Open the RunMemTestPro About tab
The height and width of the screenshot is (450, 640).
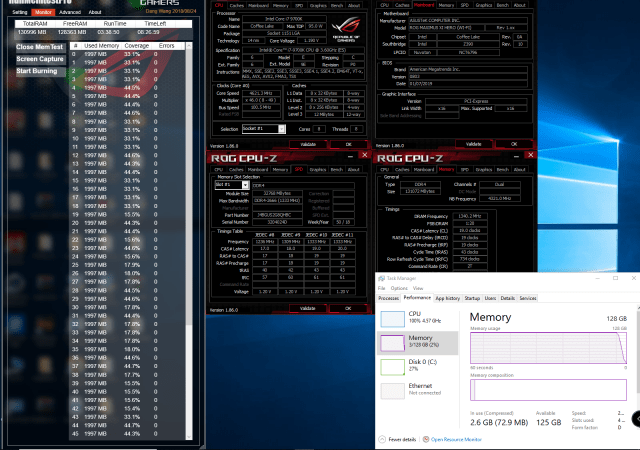pyautogui.click(x=95, y=12)
